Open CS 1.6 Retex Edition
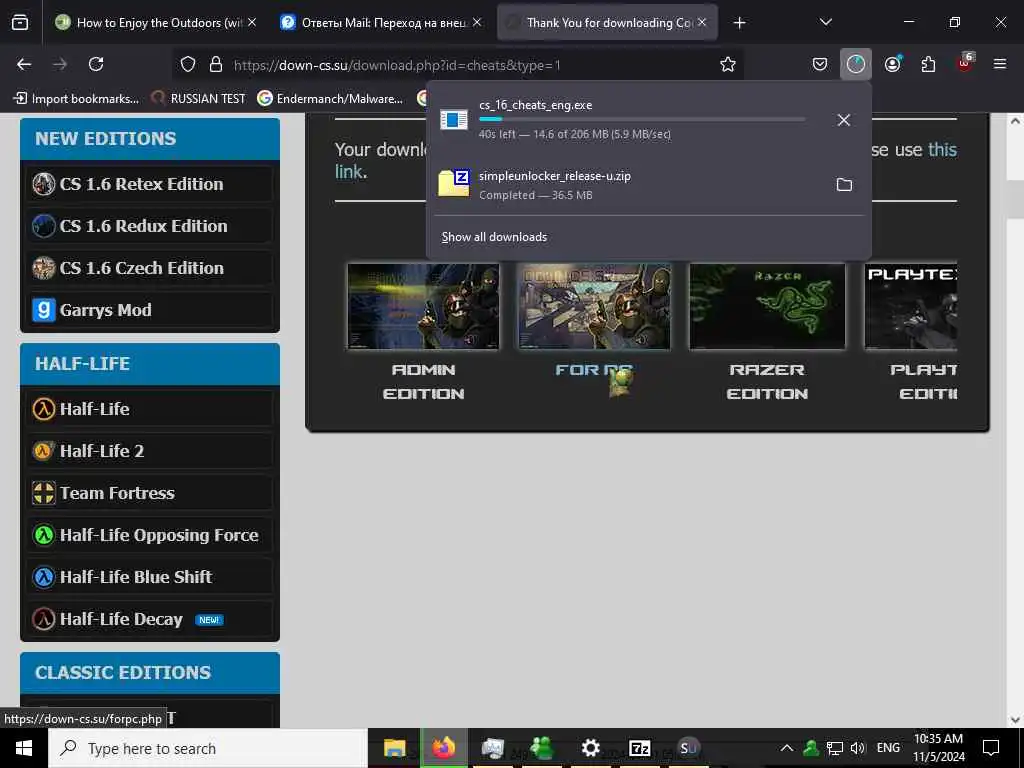This screenshot has height=768, width=1024. (x=150, y=184)
